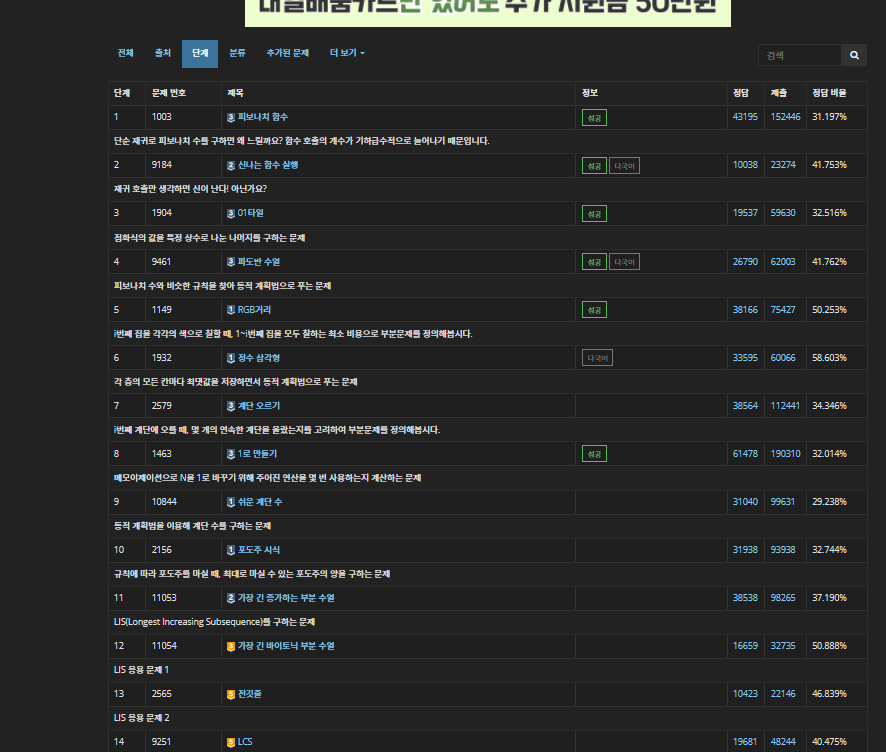This screenshot has width=886, height=752.
Task: Open the 쉬운 계단 수 problem link
Action: click(x=260, y=502)
